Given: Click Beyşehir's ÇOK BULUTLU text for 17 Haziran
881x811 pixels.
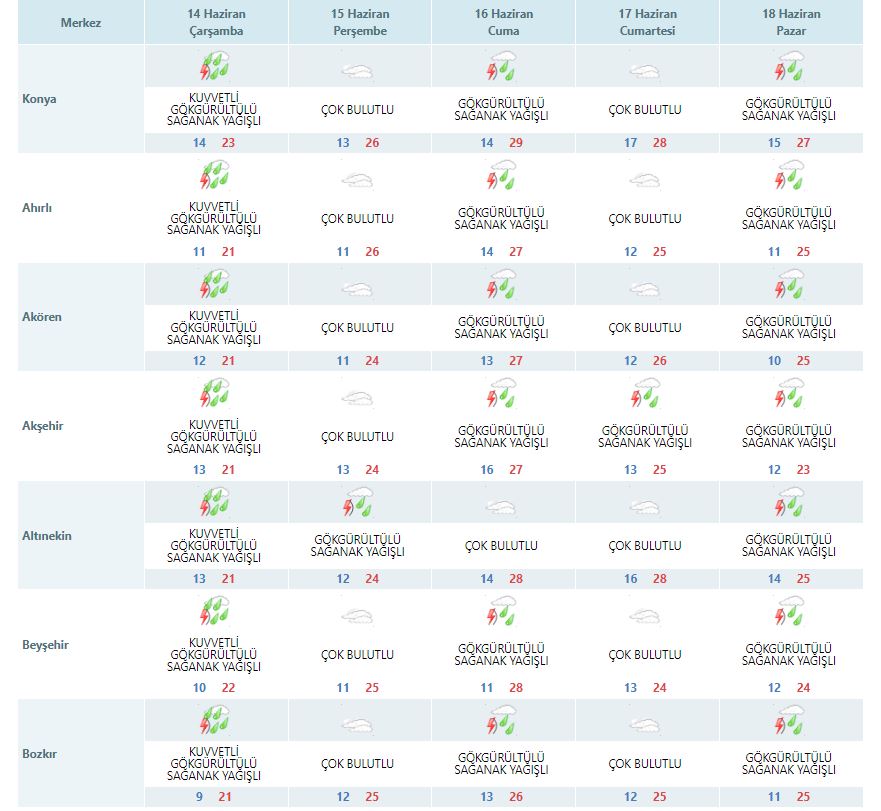Looking at the screenshot, I should pyautogui.click(x=645, y=655).
